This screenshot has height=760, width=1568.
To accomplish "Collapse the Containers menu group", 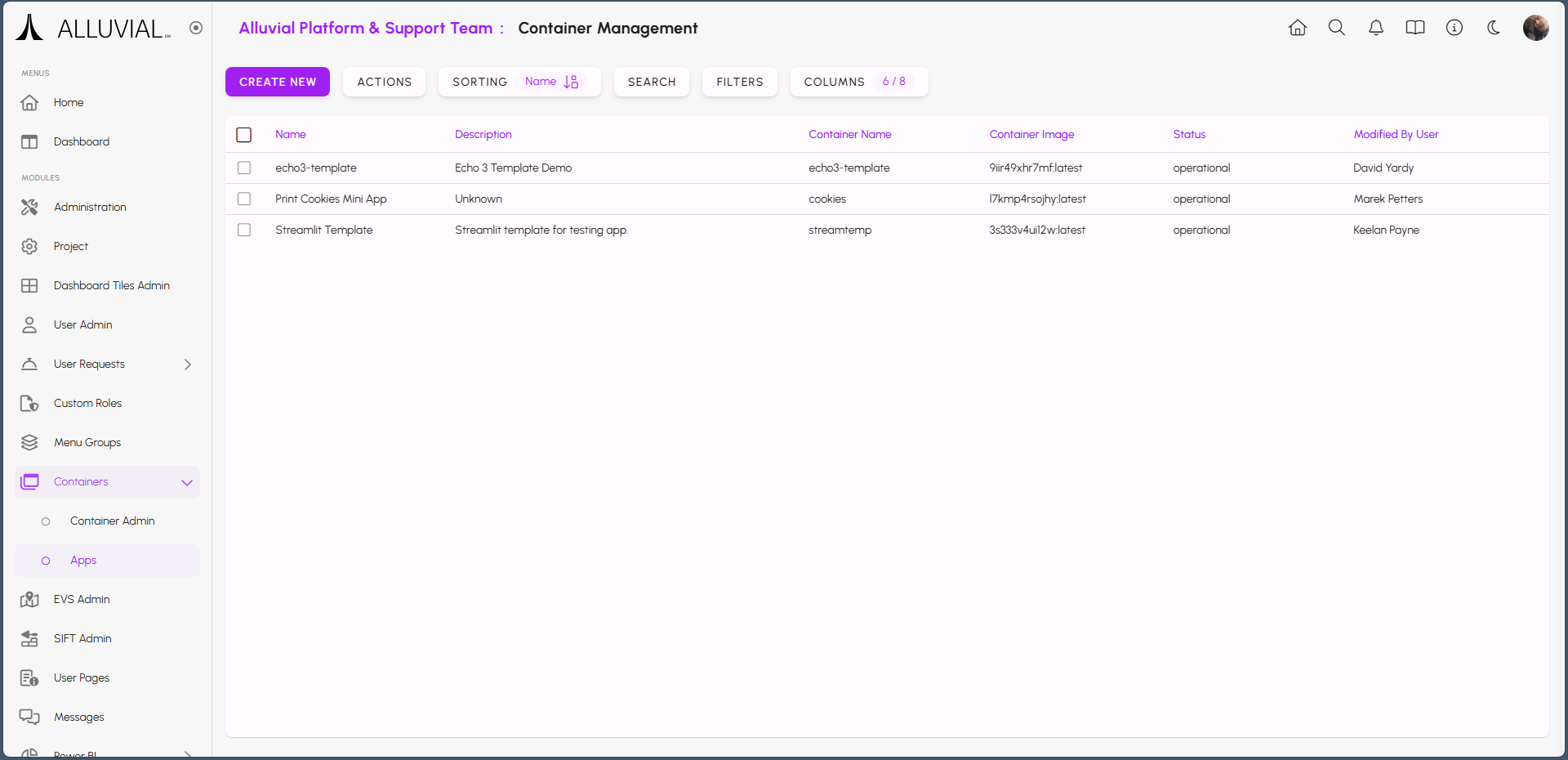I will pos(187,482).
